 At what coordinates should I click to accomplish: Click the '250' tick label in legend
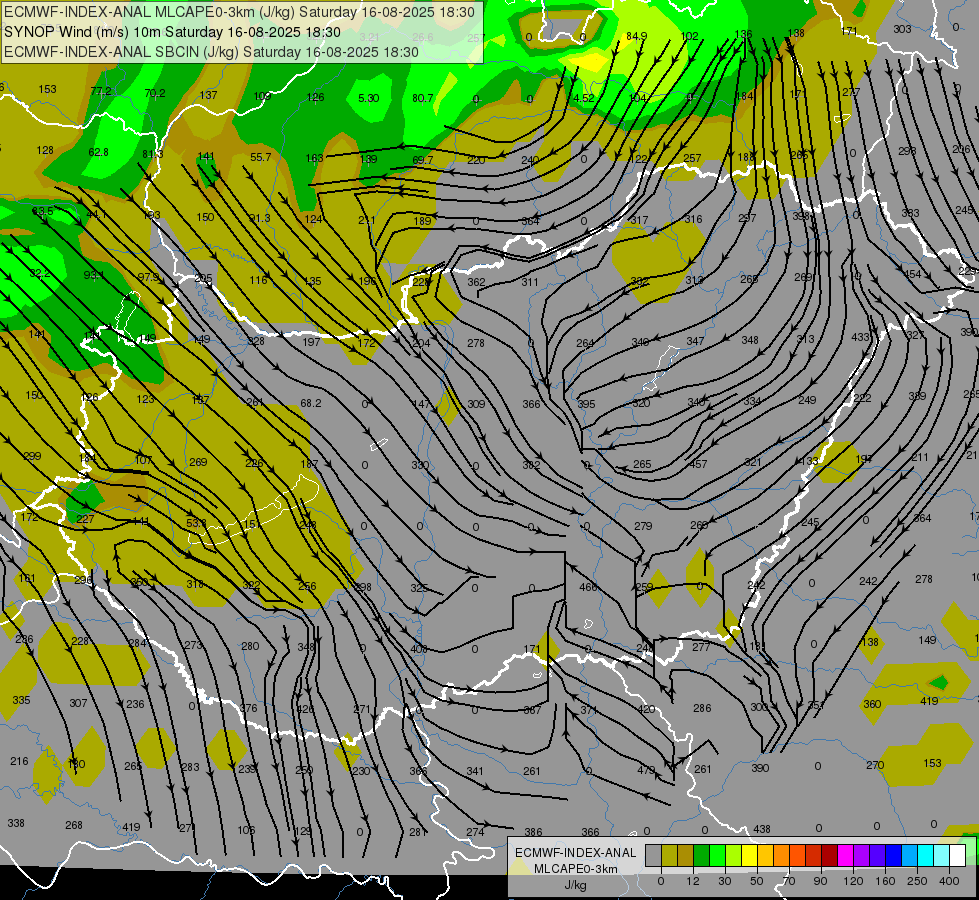click(917, 881)
